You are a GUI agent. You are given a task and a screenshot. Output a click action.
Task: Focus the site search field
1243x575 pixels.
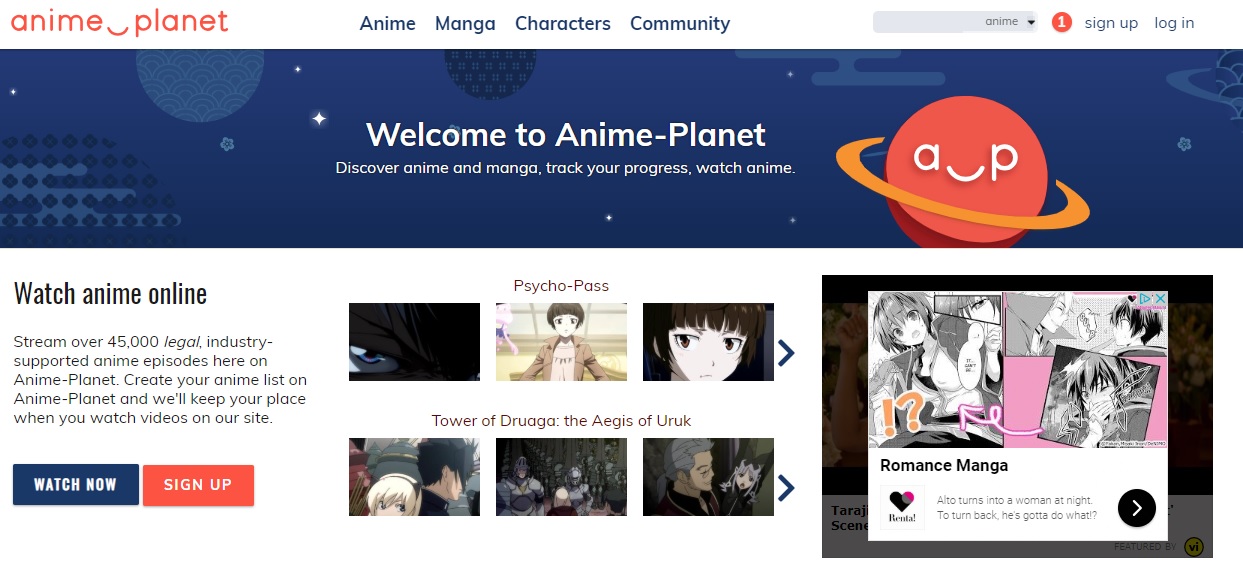925,22
